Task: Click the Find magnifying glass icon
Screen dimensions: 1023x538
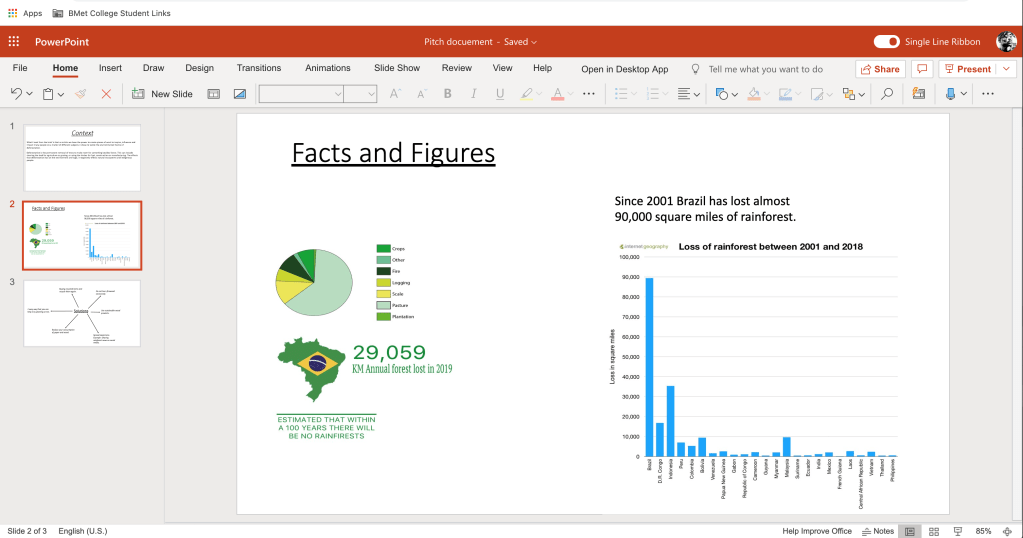Action: [x=886, y=94]
